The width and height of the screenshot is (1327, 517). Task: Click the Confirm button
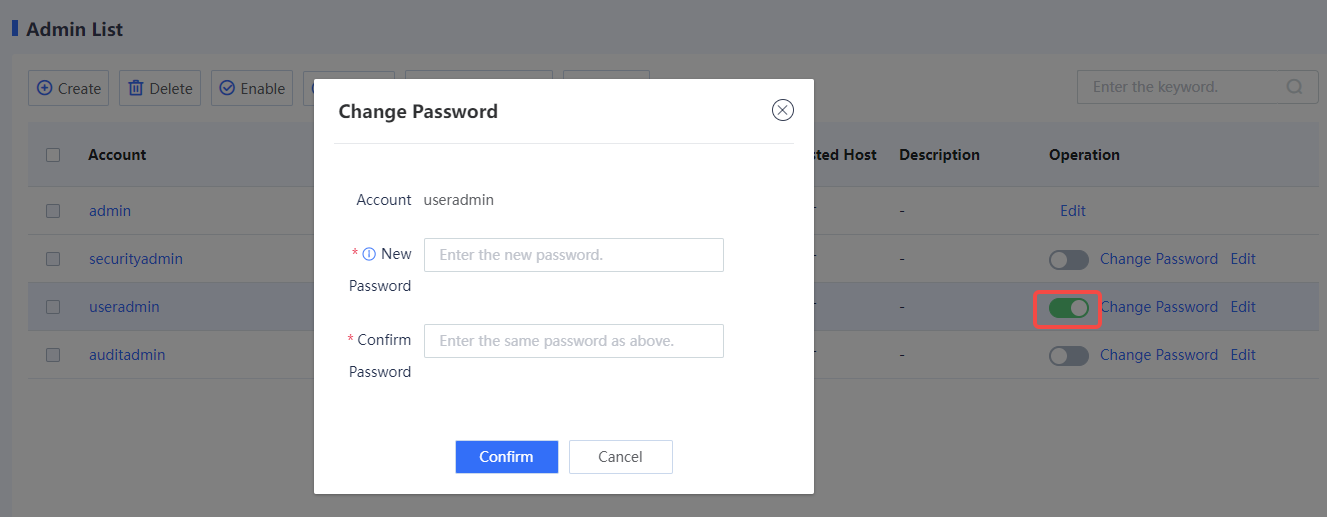[x=506, y=457]
